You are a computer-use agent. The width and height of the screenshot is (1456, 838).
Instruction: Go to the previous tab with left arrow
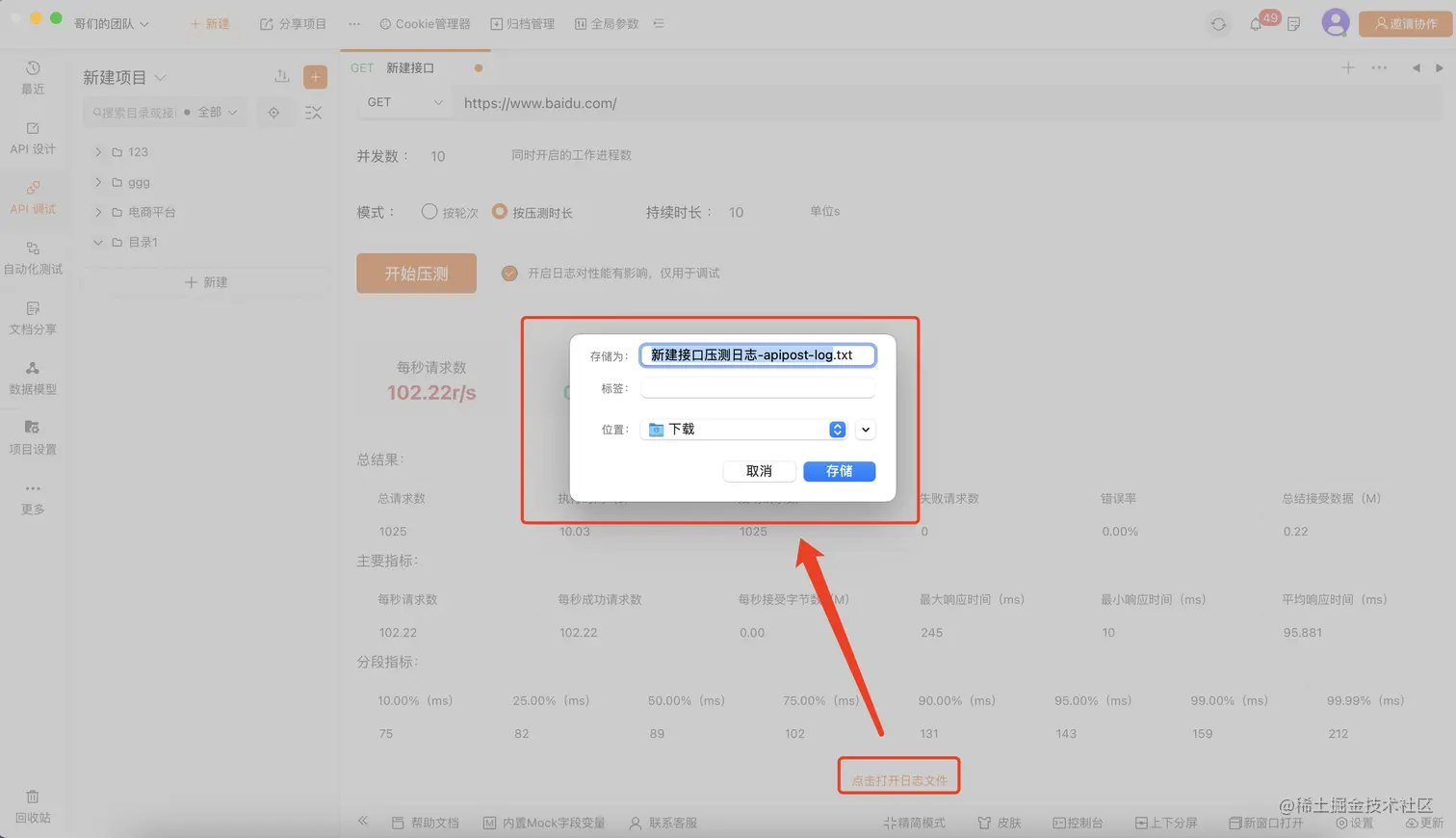[x=1416, y=67]
